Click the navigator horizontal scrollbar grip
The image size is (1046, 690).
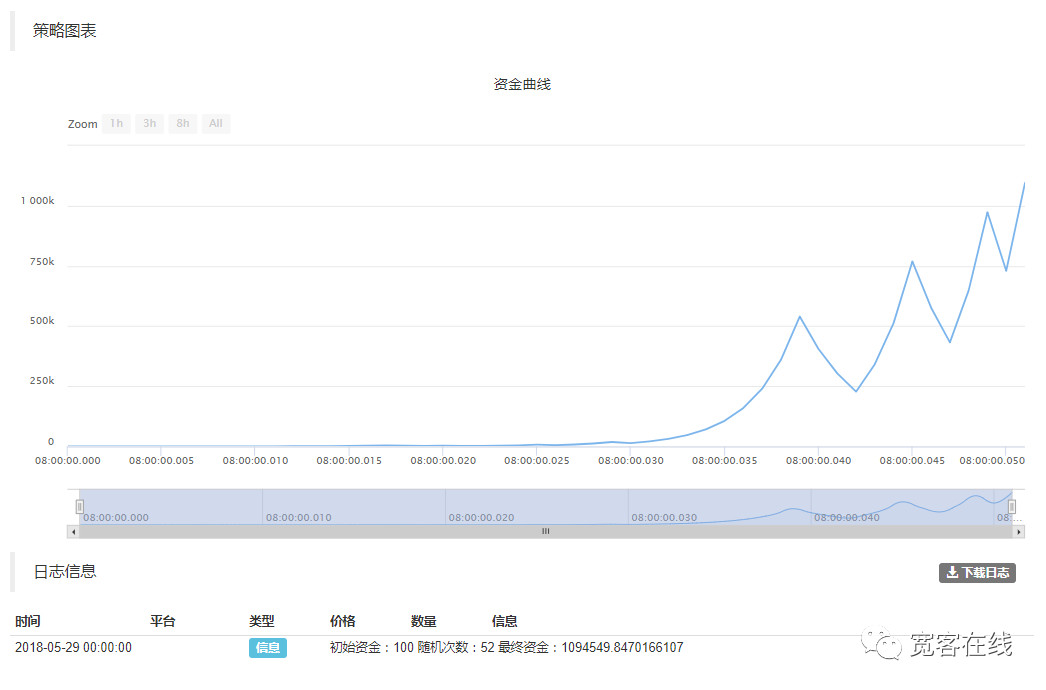545,532
